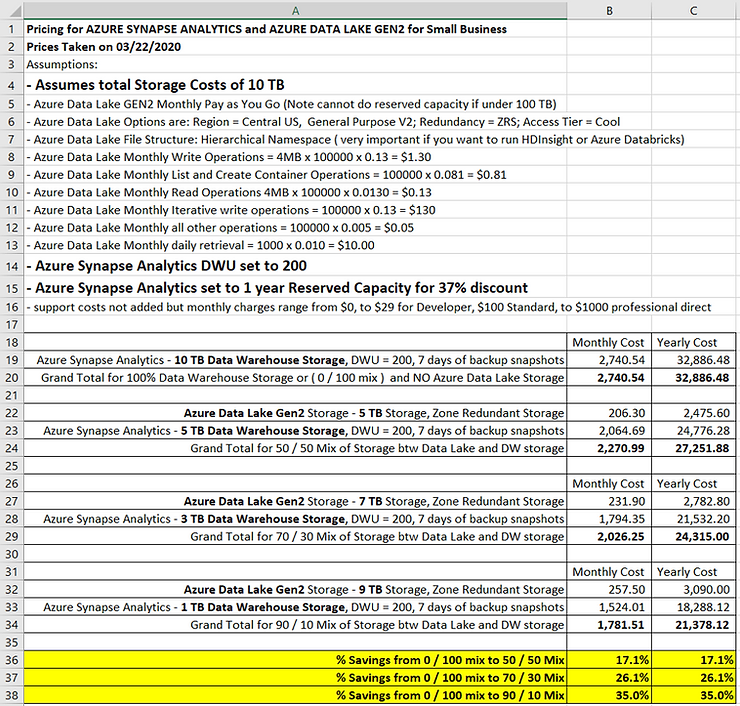Click the 9 TB Data Lake Gen2 Storage label

(x=295, y=589)
